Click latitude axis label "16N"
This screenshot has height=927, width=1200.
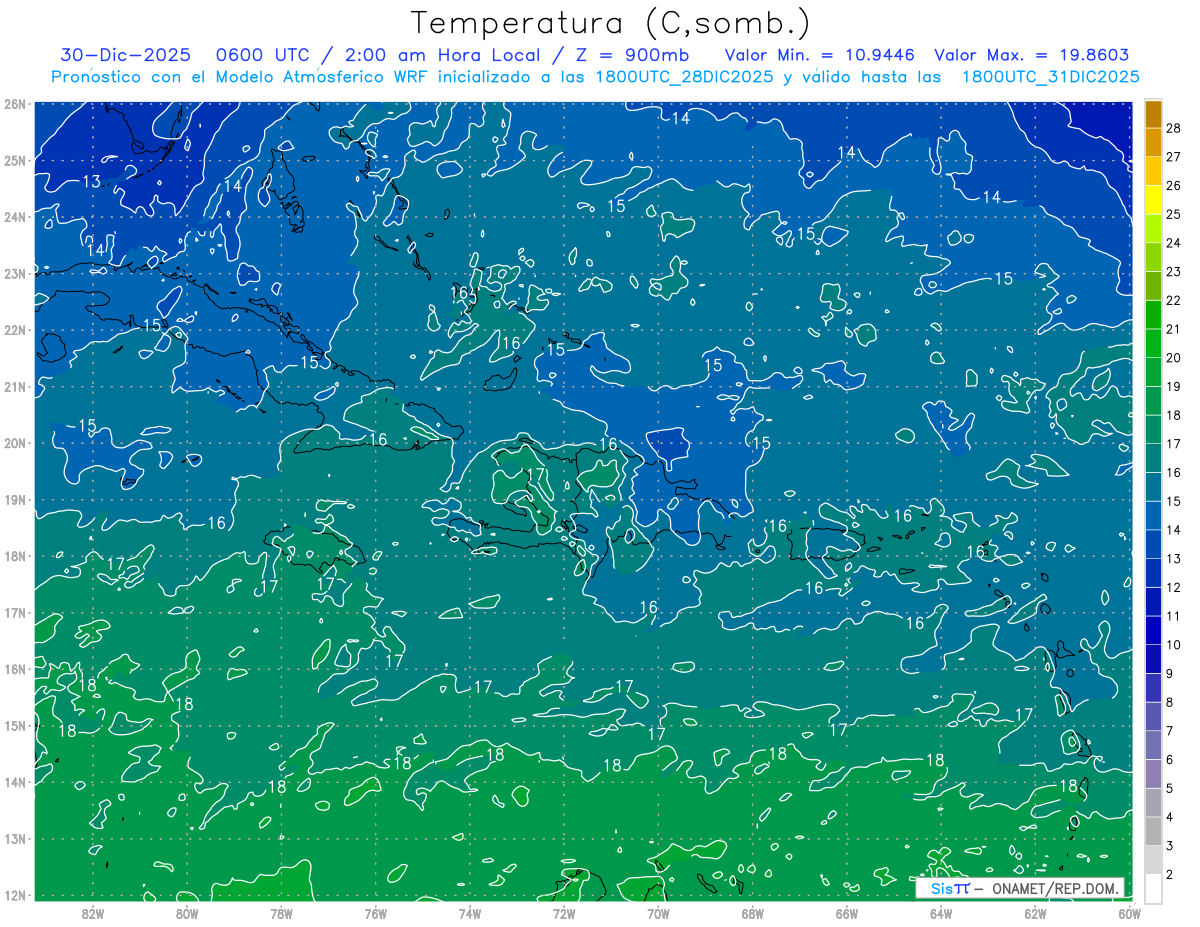pos(15,669)
